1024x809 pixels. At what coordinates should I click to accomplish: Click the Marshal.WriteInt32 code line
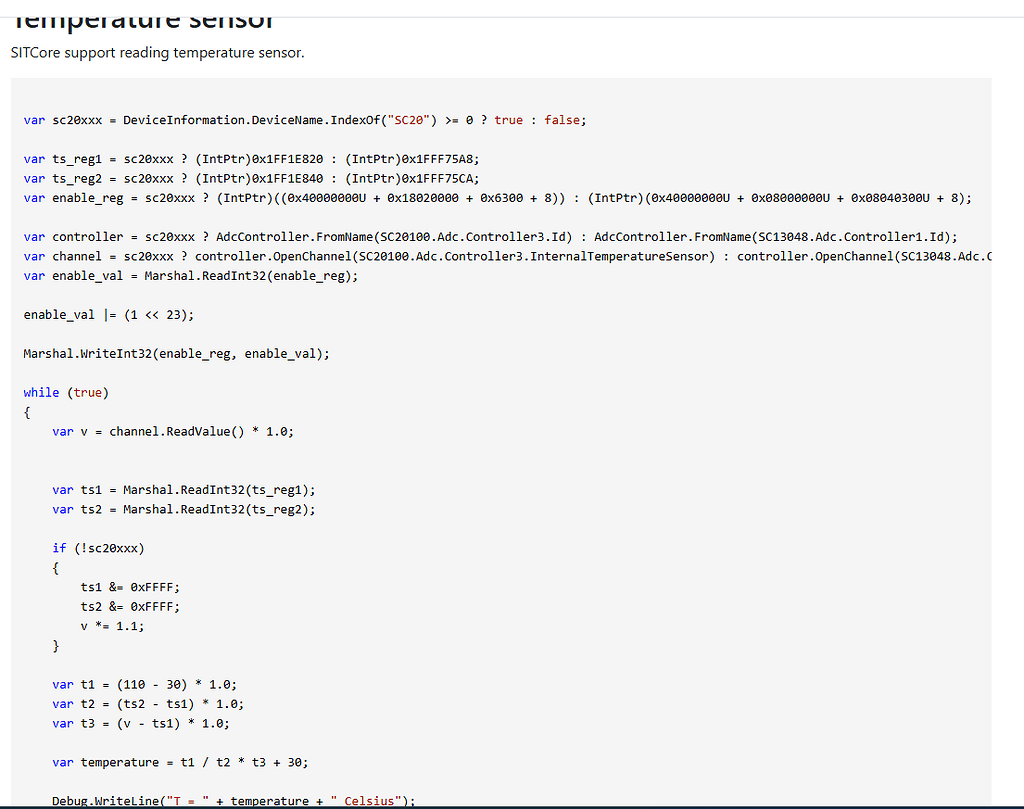pos(176,354)
